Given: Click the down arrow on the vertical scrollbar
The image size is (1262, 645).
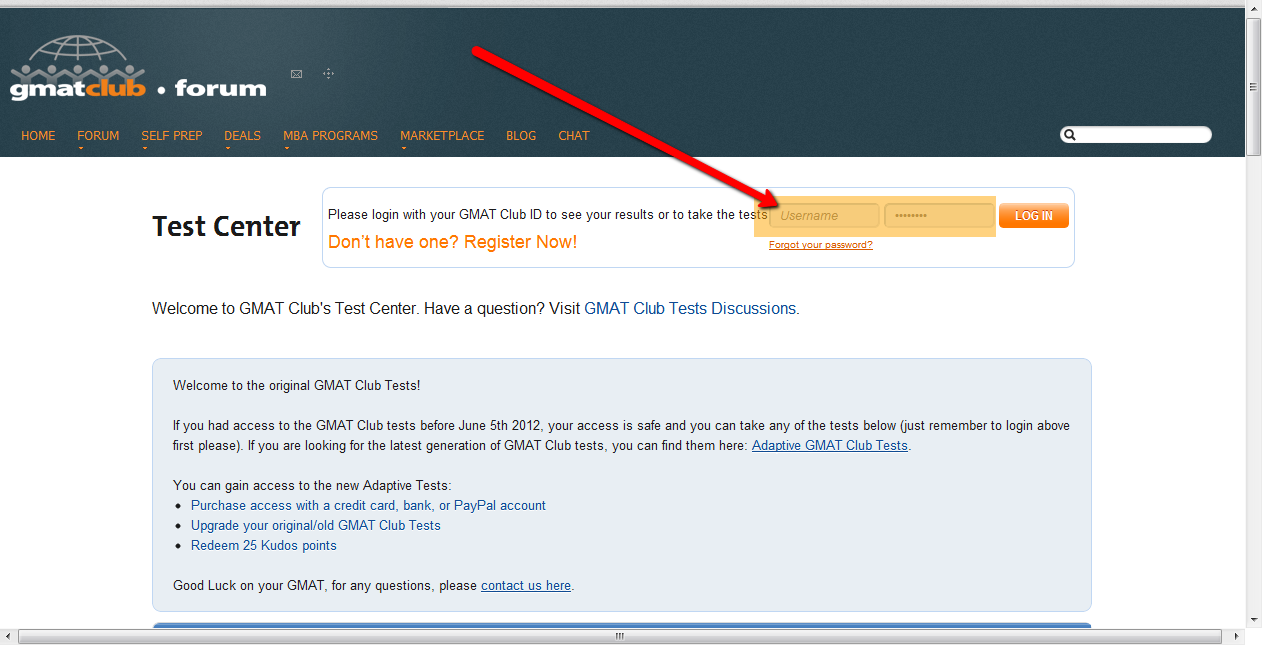Looking at the screenshot, I should [x=1253, y=620].
